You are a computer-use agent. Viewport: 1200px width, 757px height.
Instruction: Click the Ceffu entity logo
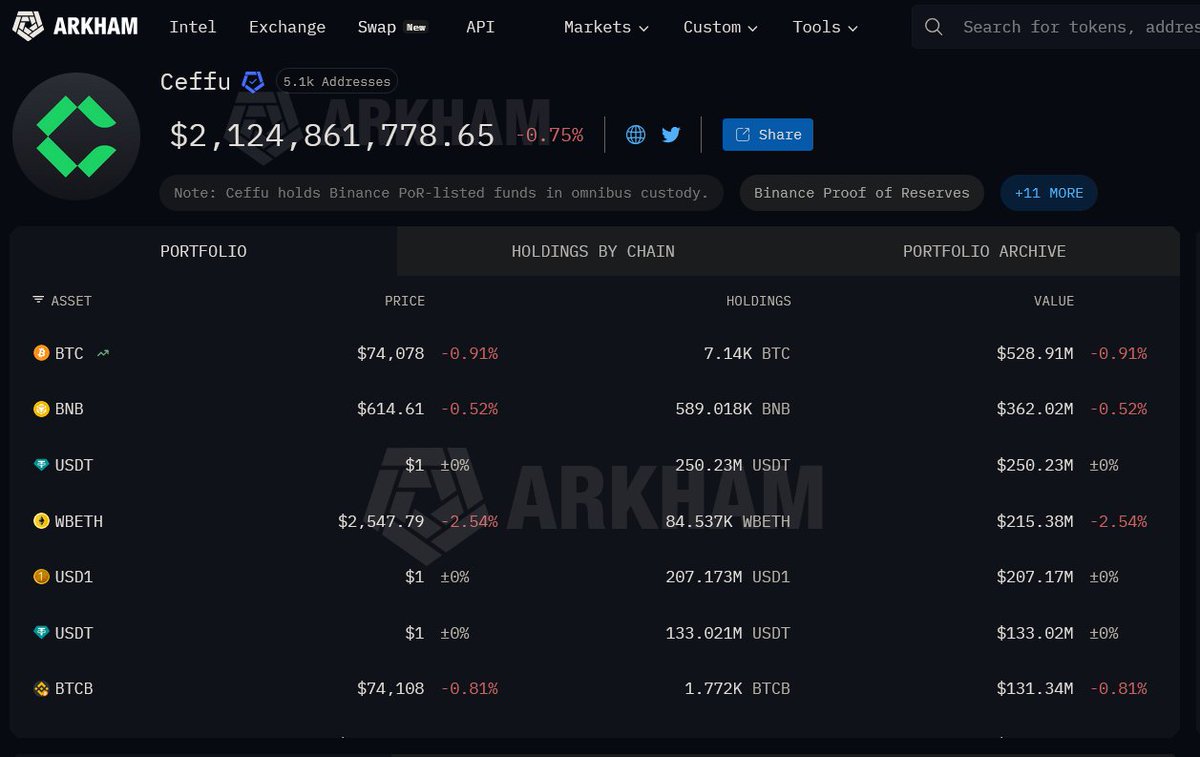[x=76, y=136]
